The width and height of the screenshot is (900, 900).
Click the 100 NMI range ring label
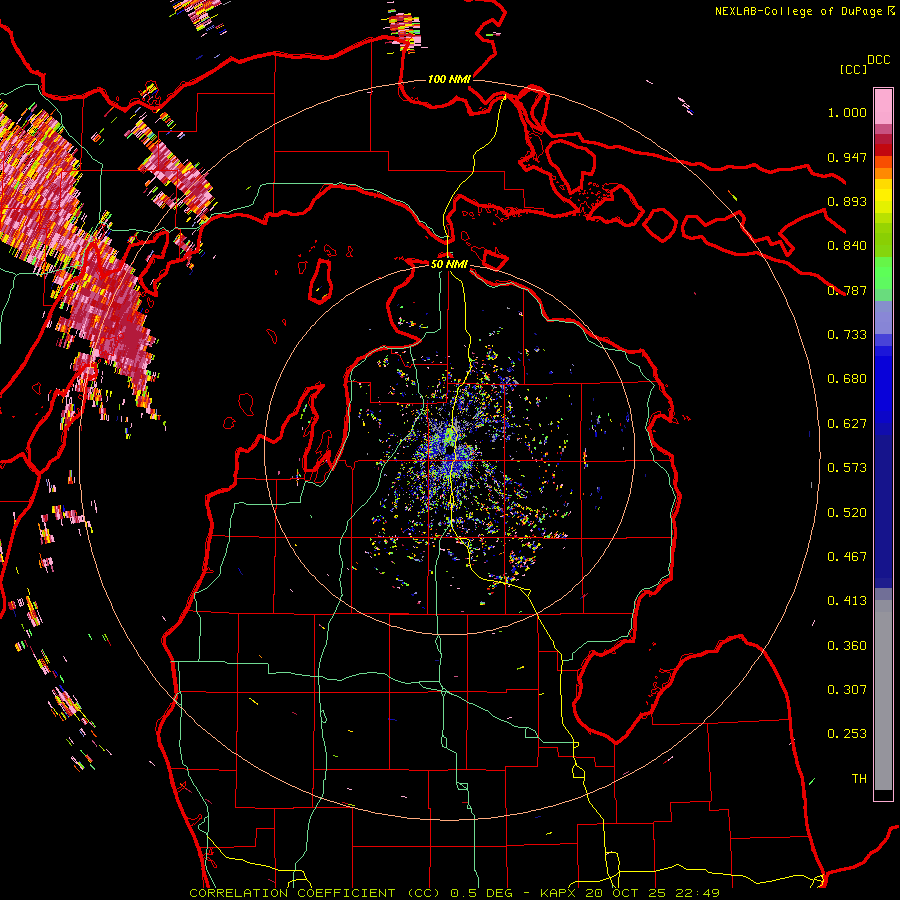[449, 79]
